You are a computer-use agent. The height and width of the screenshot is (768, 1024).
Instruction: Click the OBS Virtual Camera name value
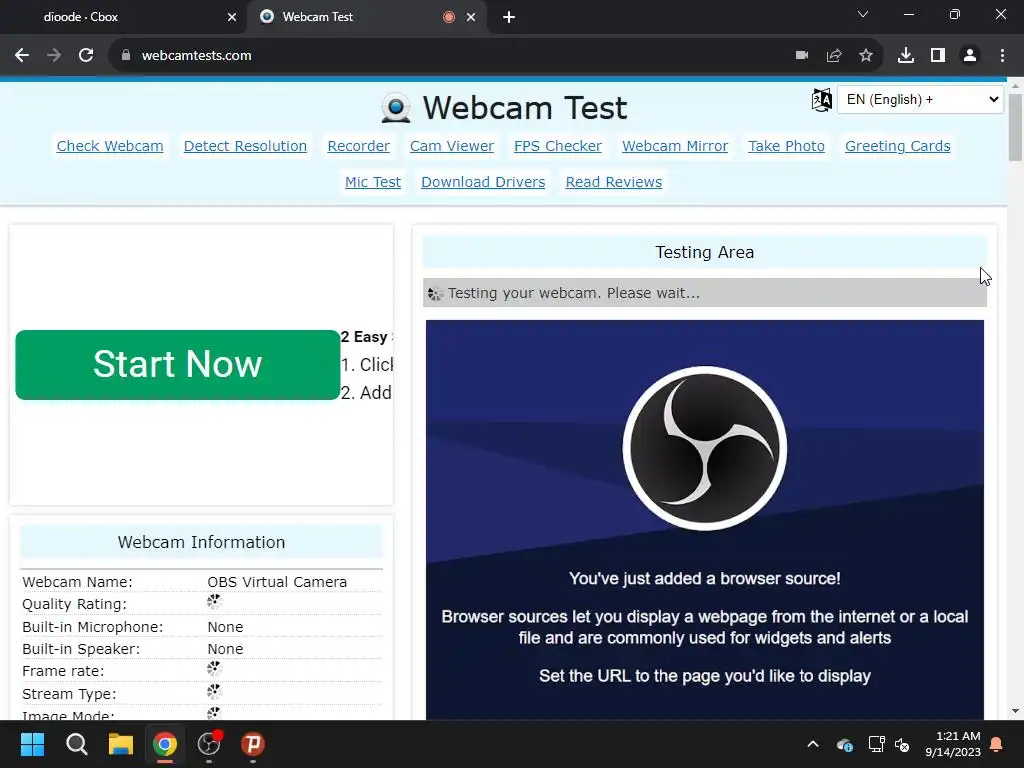click(277, 582)
